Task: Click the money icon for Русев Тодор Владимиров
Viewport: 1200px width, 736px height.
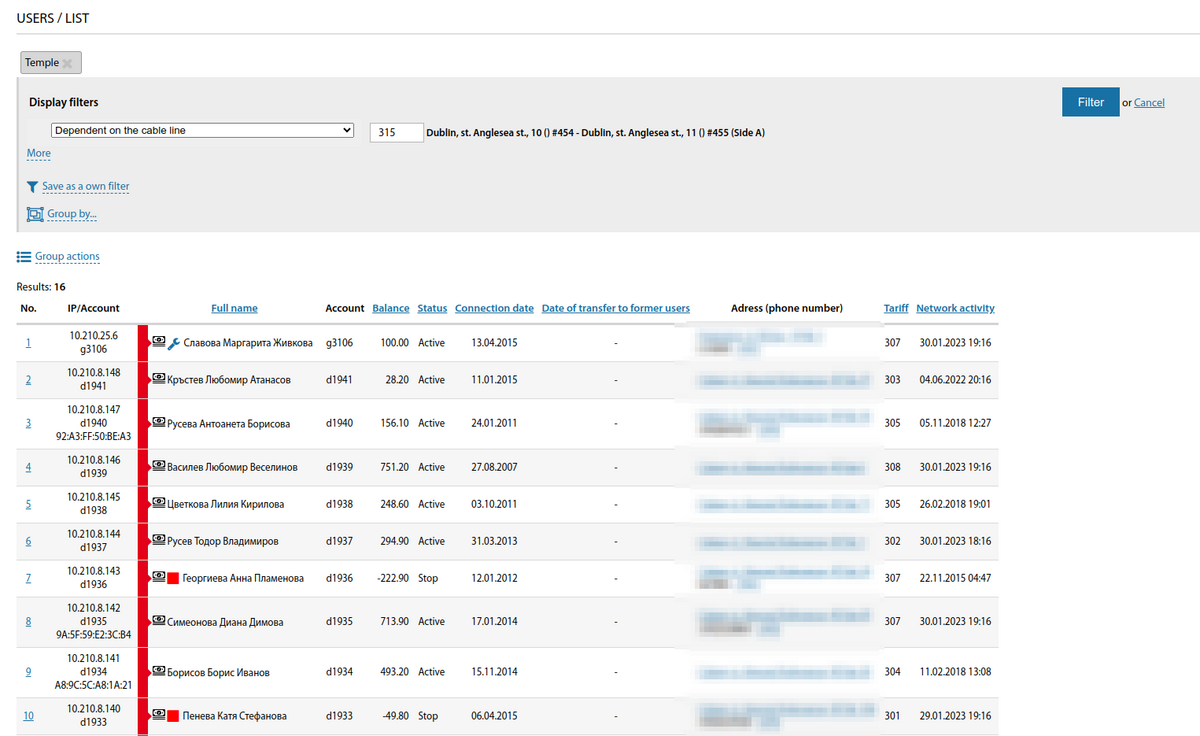Action: coord(158,541)
